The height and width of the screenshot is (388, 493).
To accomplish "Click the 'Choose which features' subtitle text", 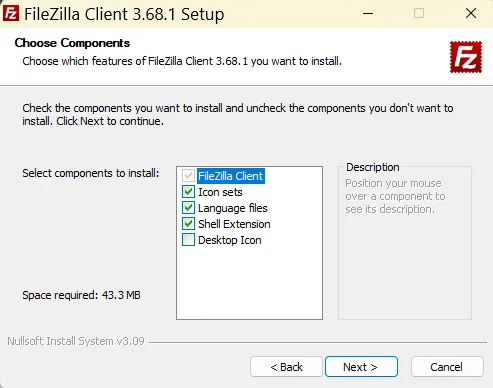I will click(182, 61).
